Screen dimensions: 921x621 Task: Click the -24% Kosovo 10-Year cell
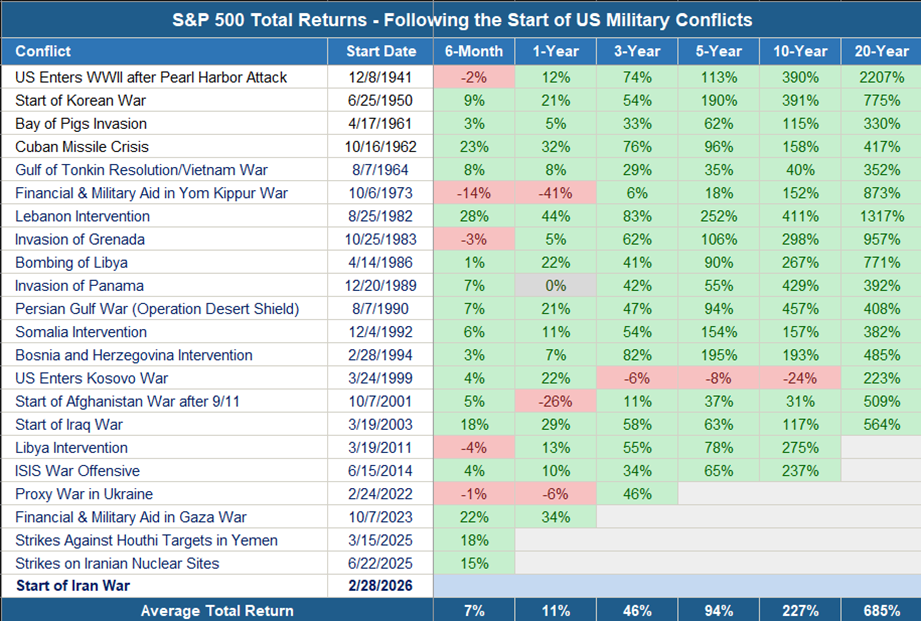click(799, 378)
